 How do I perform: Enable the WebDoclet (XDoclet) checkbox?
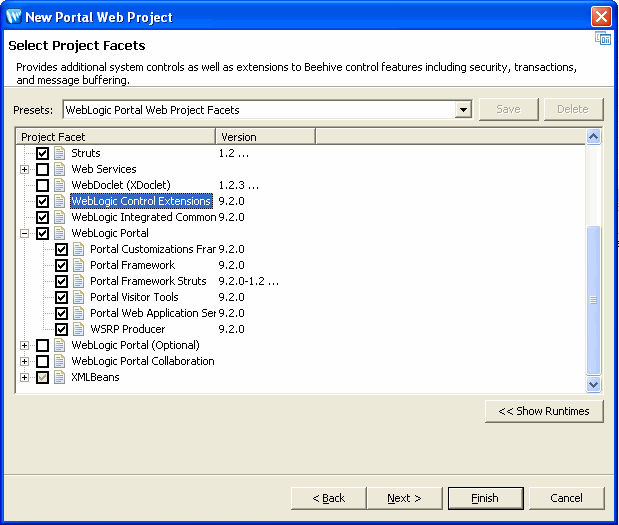(x=42, y=185)
